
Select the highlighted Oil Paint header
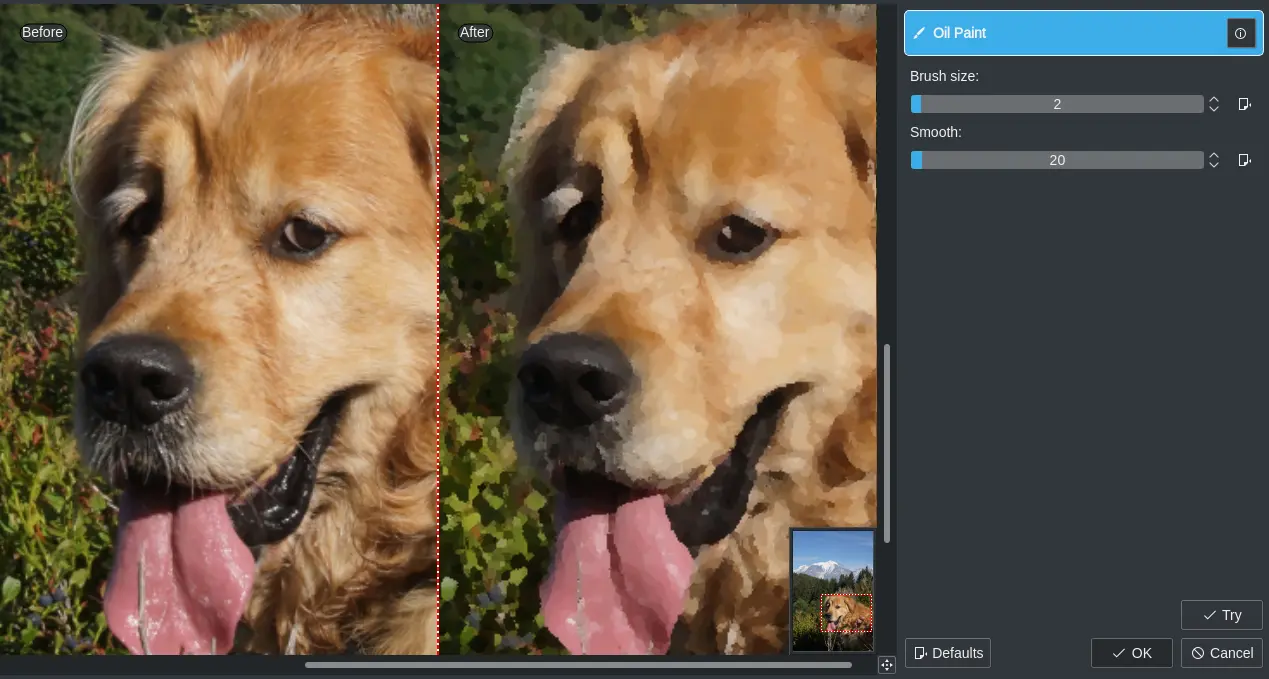[x=1060, y=32]
